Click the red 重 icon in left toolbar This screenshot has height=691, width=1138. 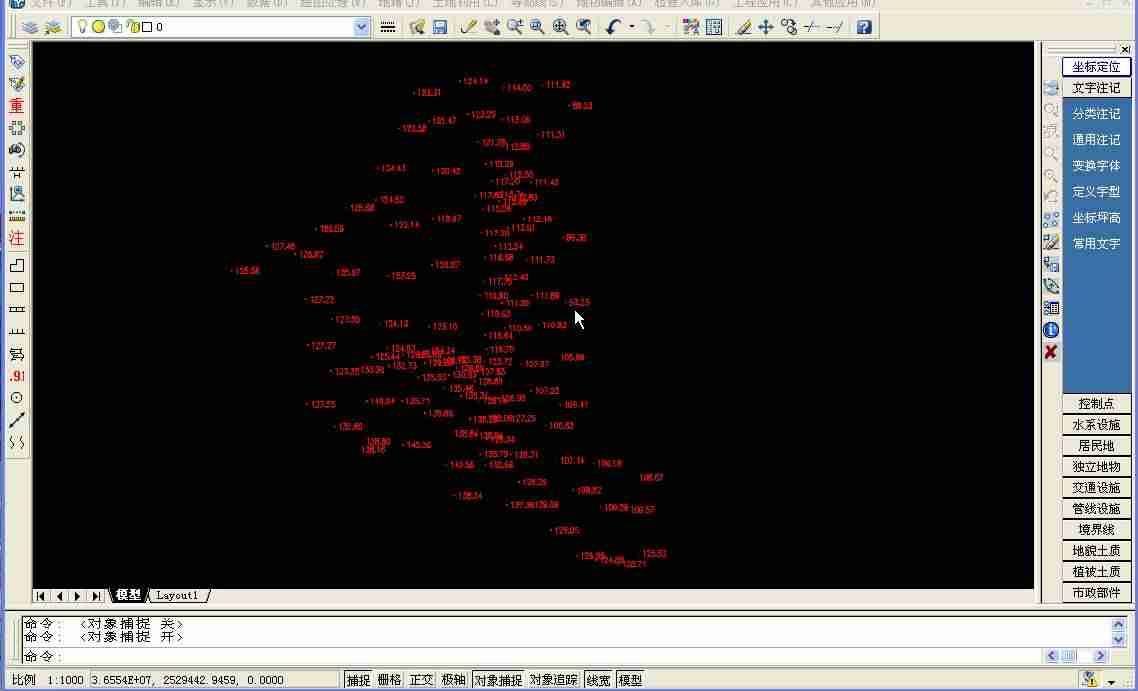(x=17, y=106)
